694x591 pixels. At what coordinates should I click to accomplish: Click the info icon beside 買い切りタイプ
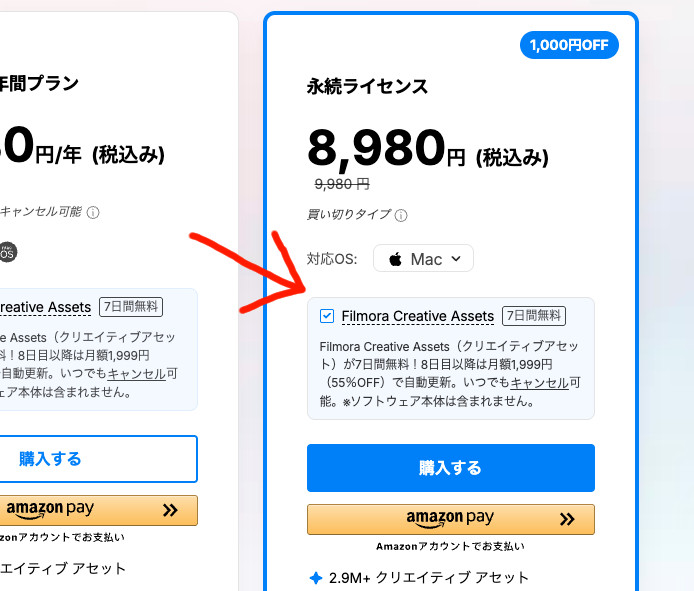tap(402, 216)
